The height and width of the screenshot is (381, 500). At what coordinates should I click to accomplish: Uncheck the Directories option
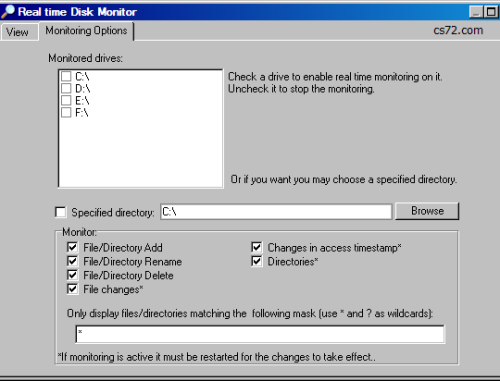257,261
